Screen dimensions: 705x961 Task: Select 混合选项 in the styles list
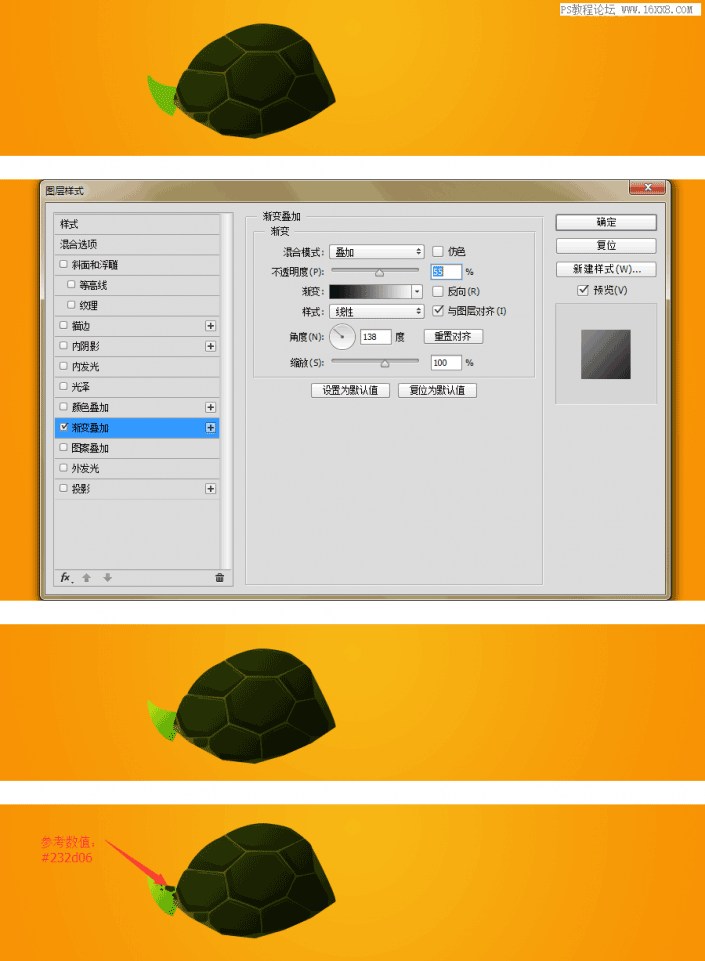[136, 244]
